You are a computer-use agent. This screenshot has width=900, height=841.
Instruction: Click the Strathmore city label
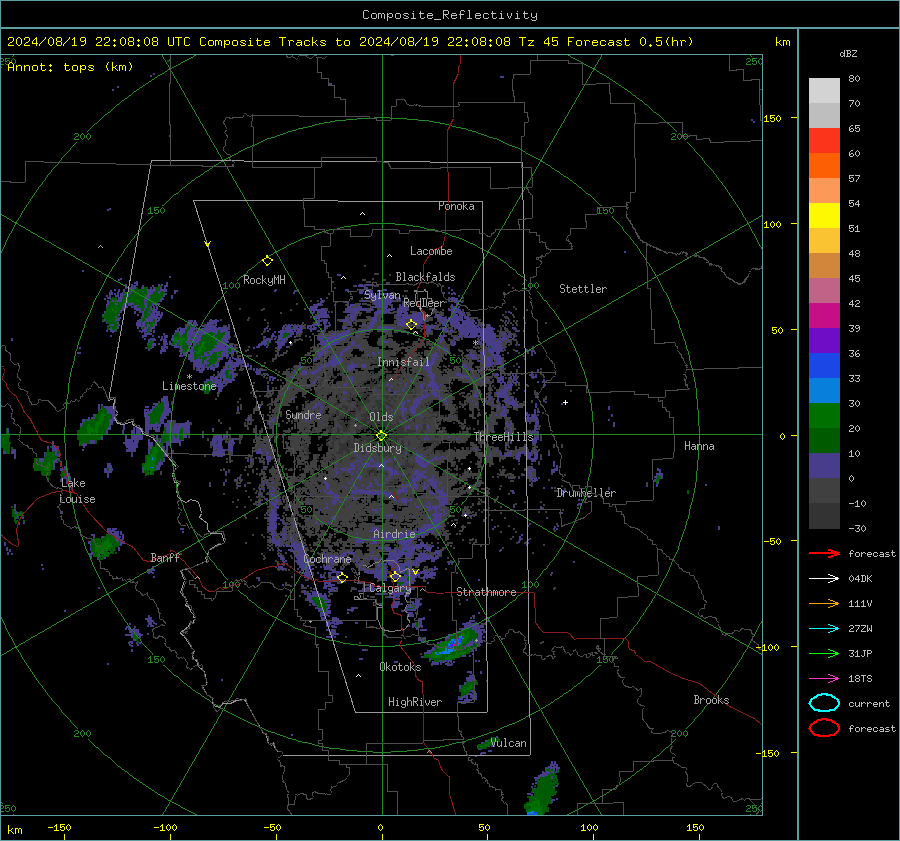tap(486, 592)
